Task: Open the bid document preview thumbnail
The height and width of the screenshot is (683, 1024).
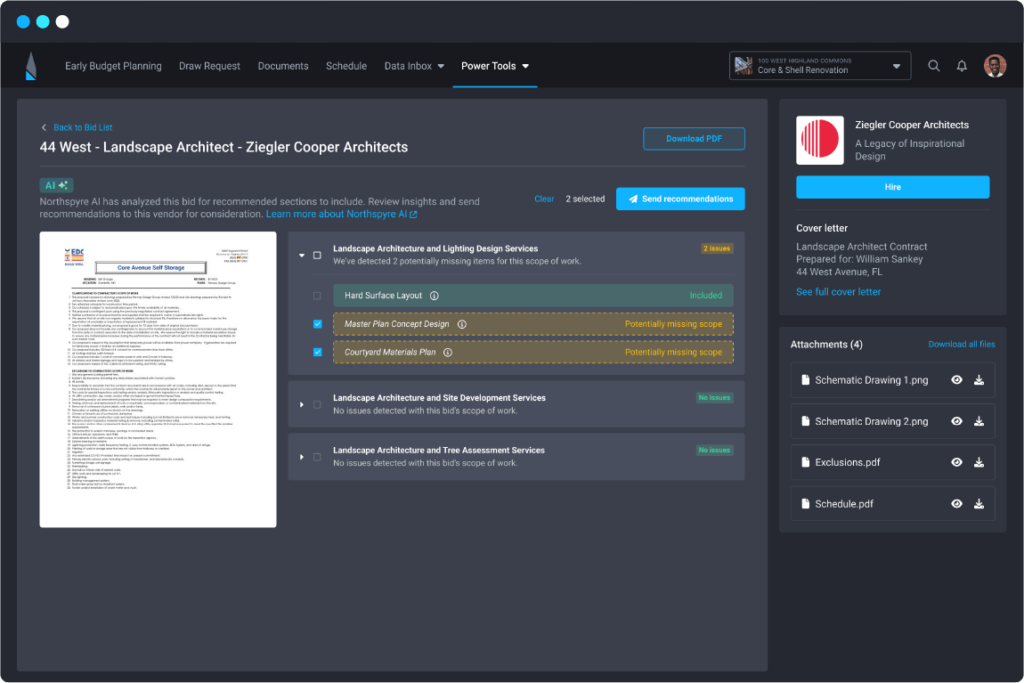Action: [158, 379]
